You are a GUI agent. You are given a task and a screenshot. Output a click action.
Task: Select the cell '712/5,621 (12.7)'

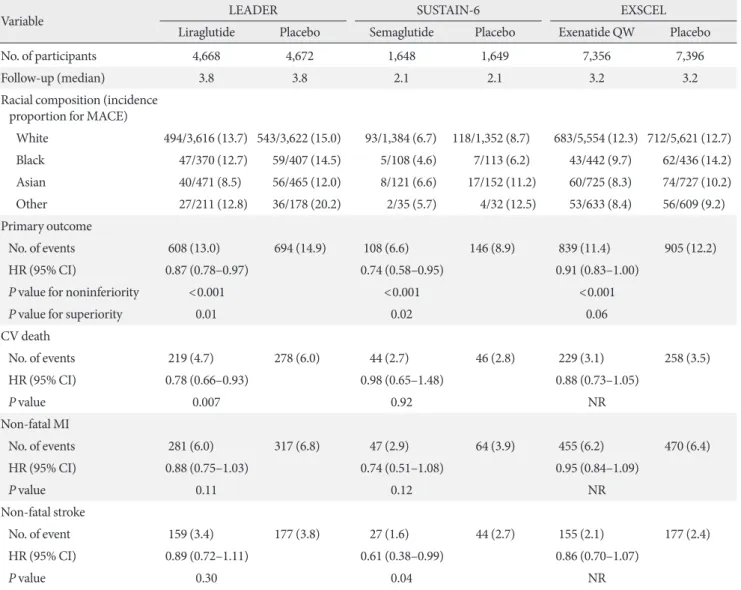coord(689,138)
